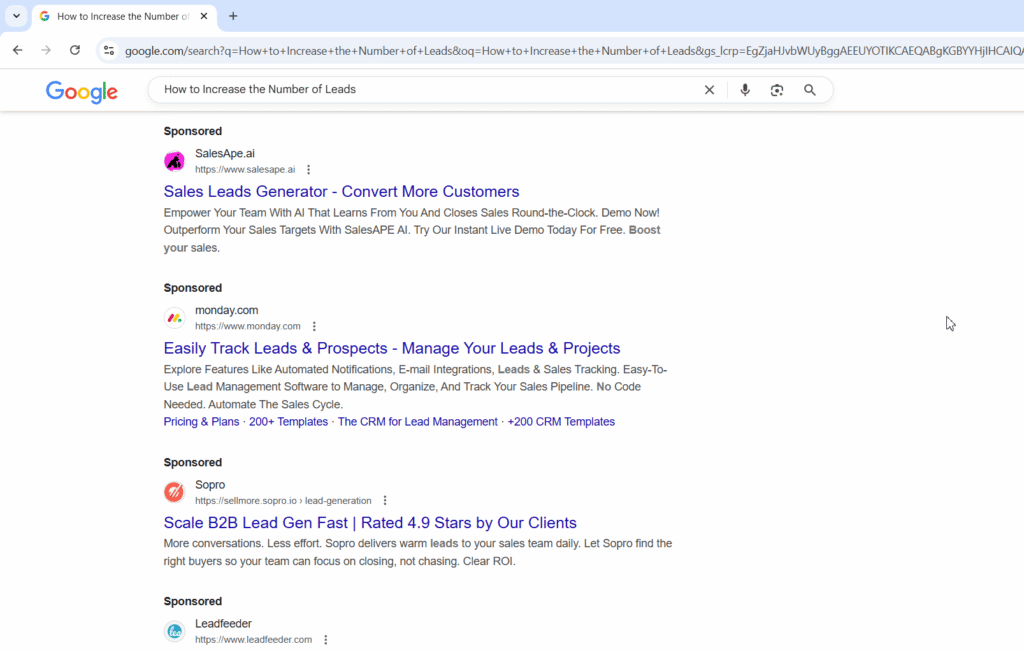The height and width of the screenshot is (653, 1024).
Task: Click the magnifying glass search button
Action: (x=810, y=90)
